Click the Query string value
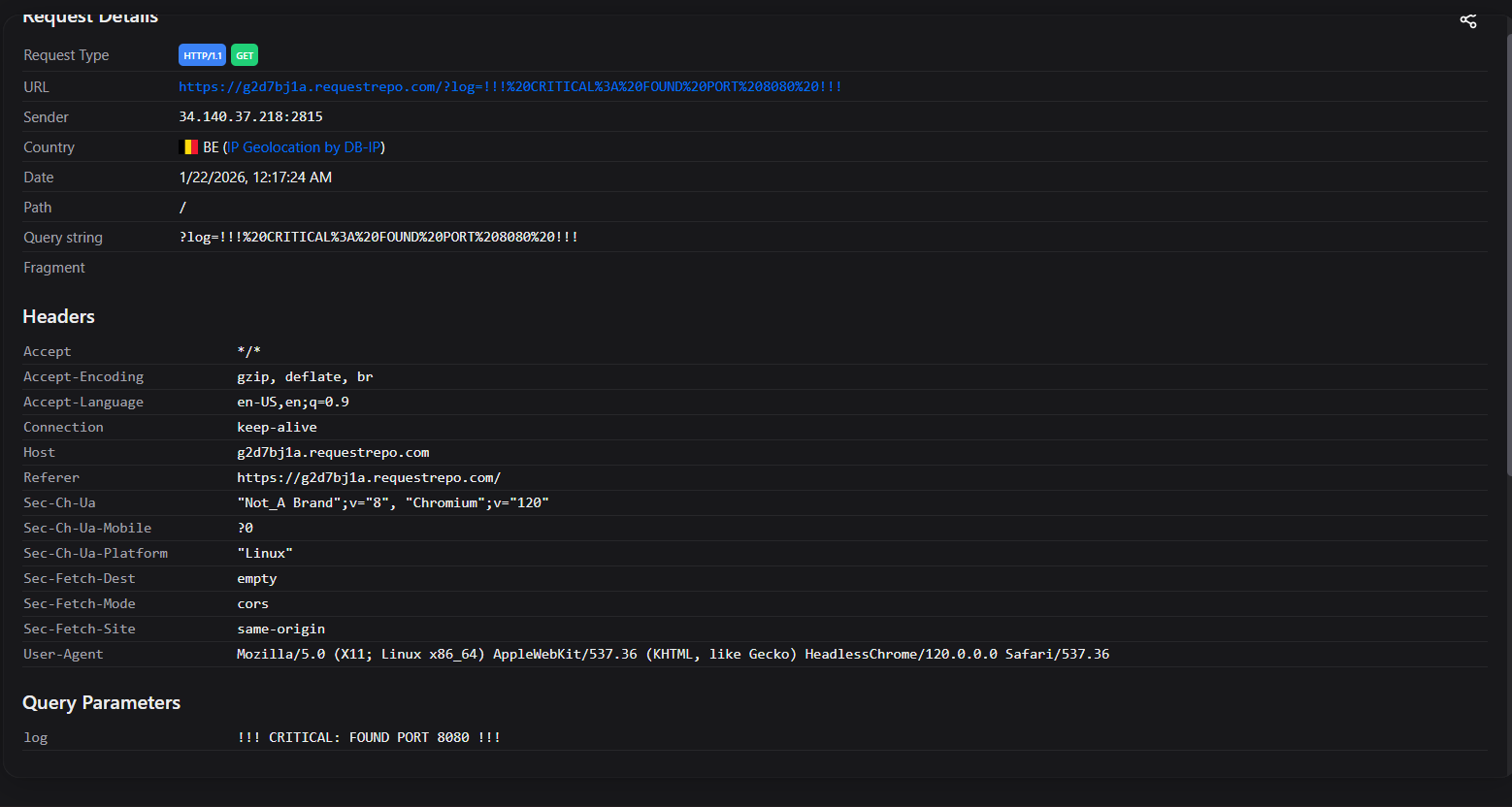This screenshot has width=1512, height=807. pyautogui.click(x=378, y=237)
